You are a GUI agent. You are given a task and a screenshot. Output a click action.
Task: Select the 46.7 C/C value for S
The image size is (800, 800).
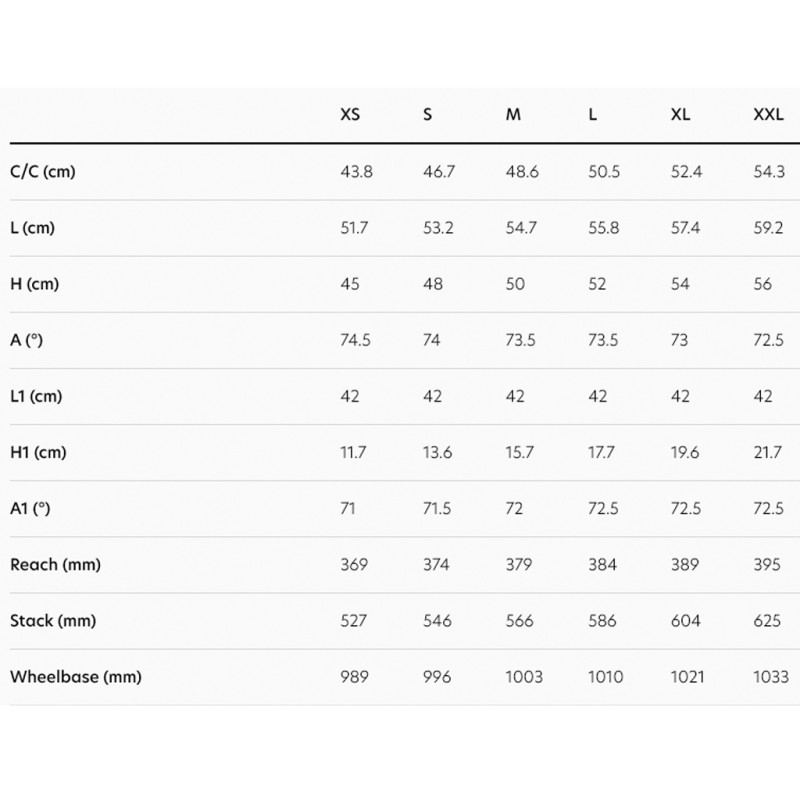tap(439, 172)
